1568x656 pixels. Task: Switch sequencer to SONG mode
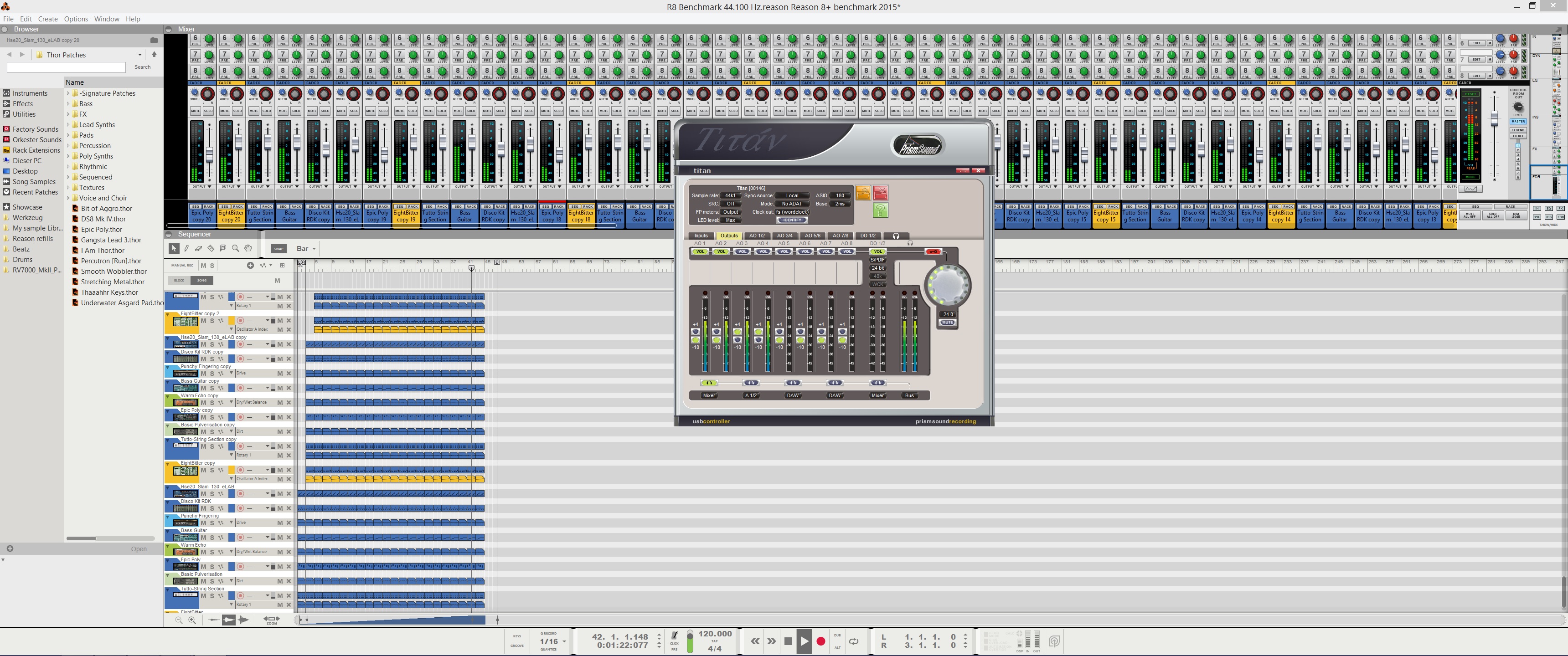coord(201,281)
